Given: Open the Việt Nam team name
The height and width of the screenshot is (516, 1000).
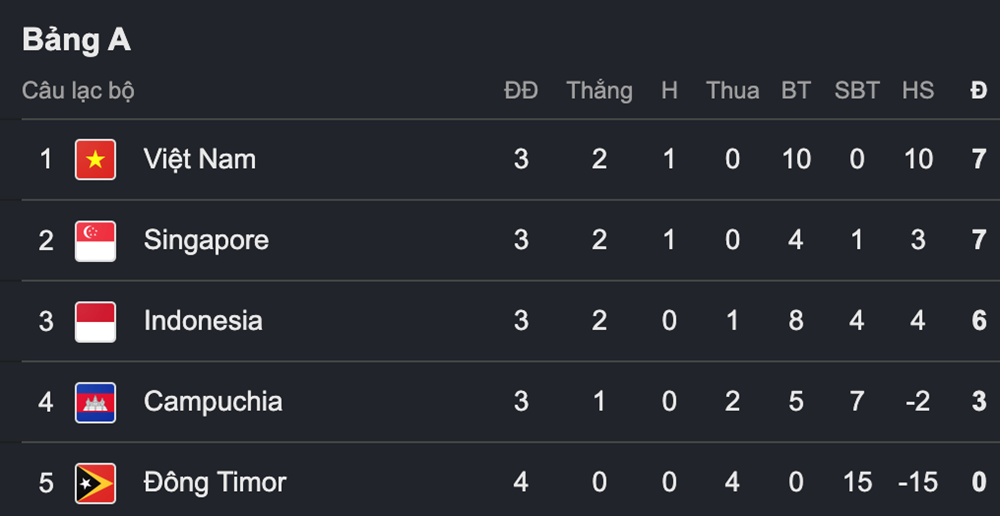Looking at the screenshot, I should 200,159.
